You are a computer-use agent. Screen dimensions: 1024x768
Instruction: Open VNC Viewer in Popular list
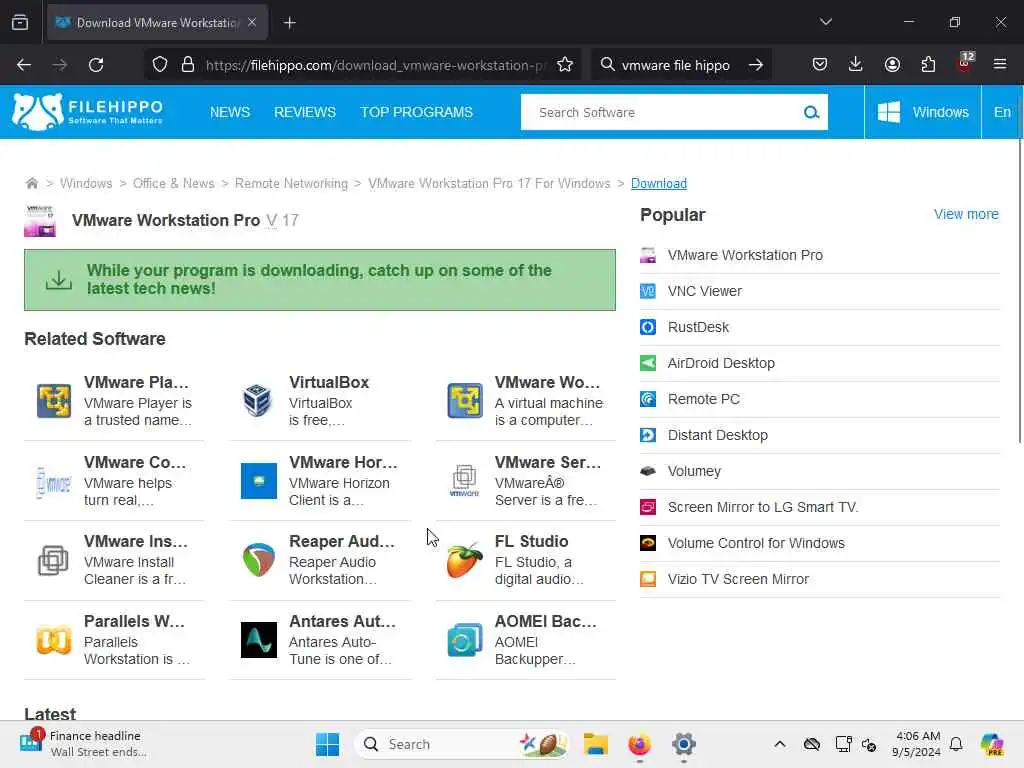[705, 291]
